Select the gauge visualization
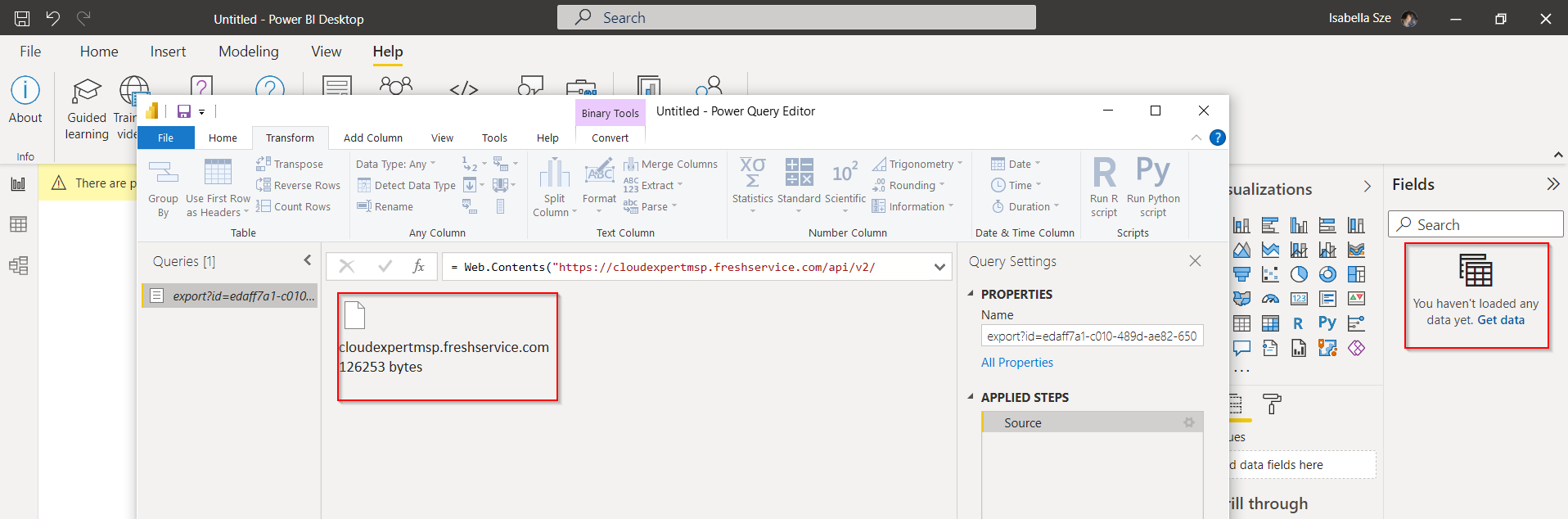 (1270, 299)
